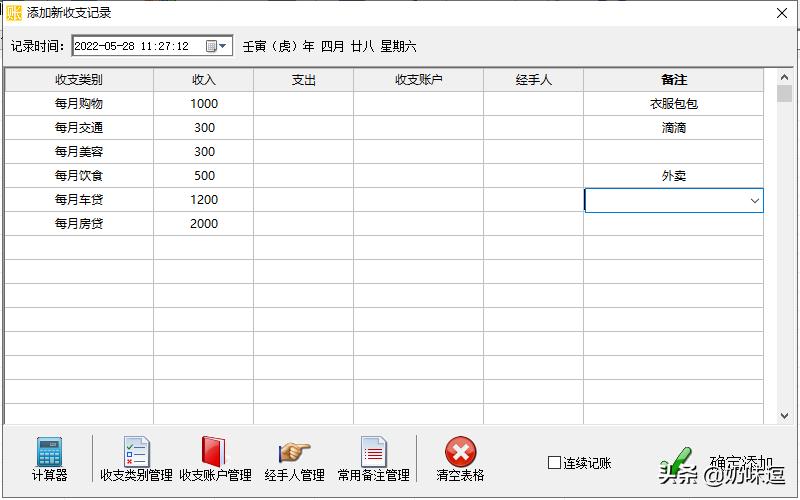Click the 外卖 remark cell
The image size is (800, 500).
673,176
